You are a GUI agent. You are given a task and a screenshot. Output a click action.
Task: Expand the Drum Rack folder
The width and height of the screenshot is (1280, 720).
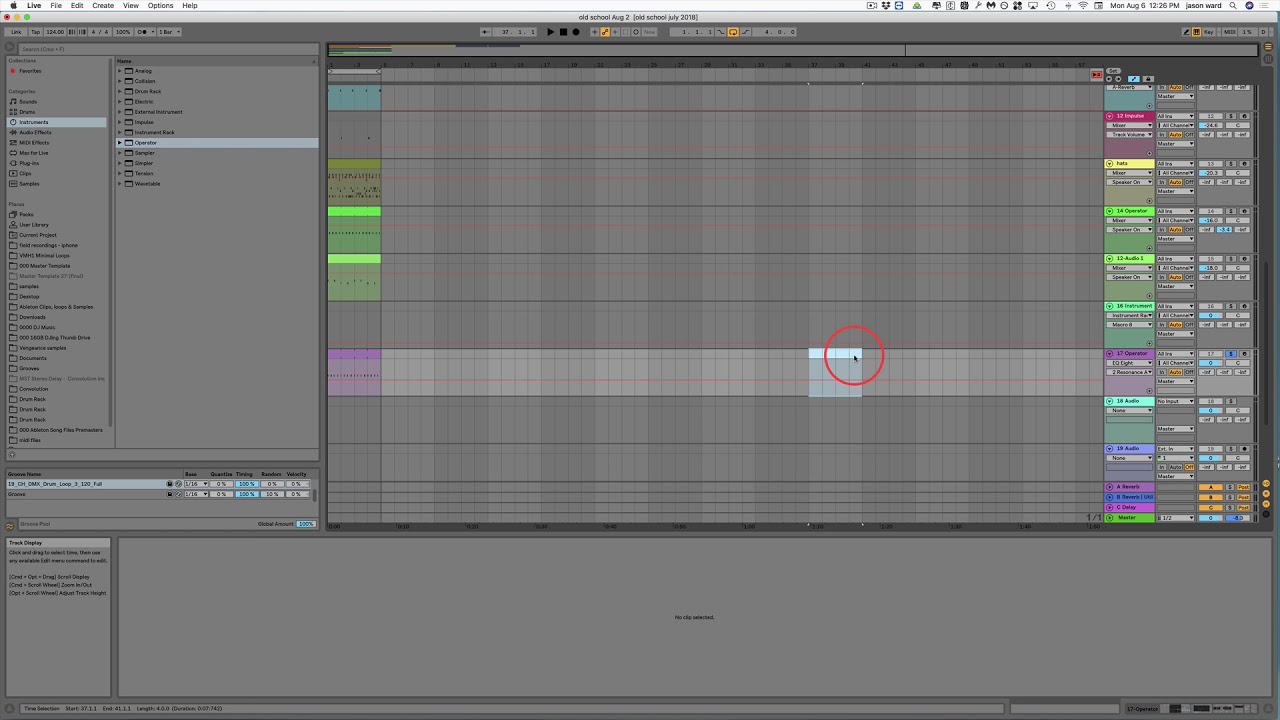119,91
